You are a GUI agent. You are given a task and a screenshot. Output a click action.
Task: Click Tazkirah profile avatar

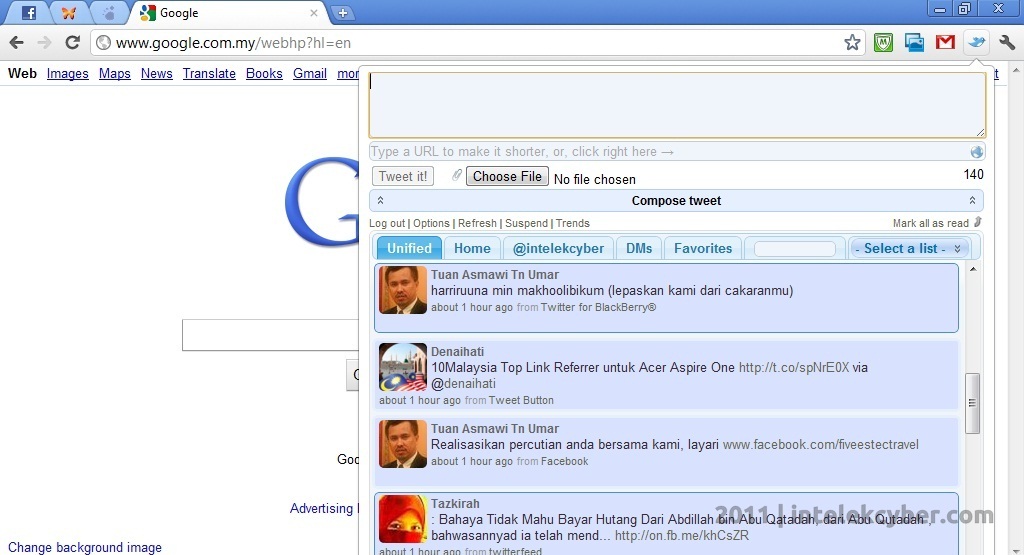(402, 519)
